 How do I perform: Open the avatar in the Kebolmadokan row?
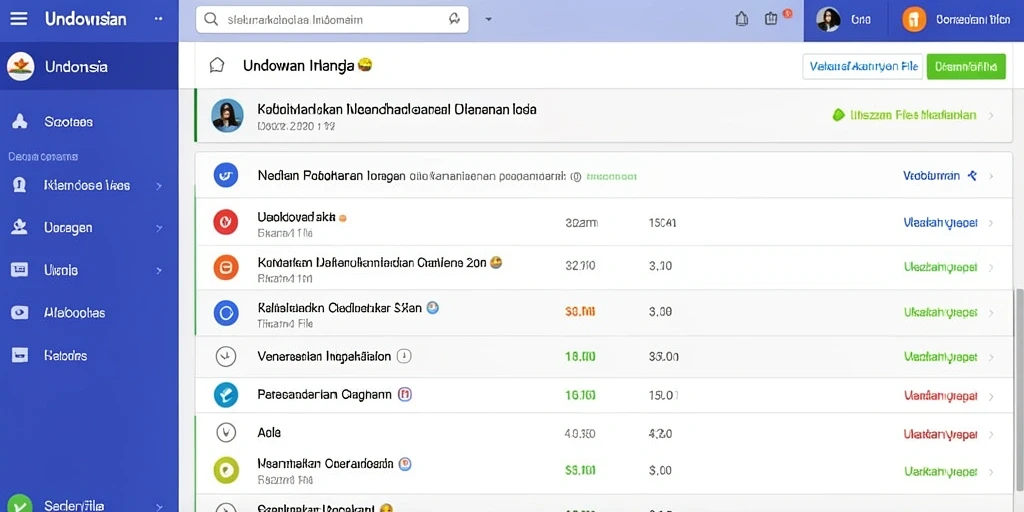[227, 116]
